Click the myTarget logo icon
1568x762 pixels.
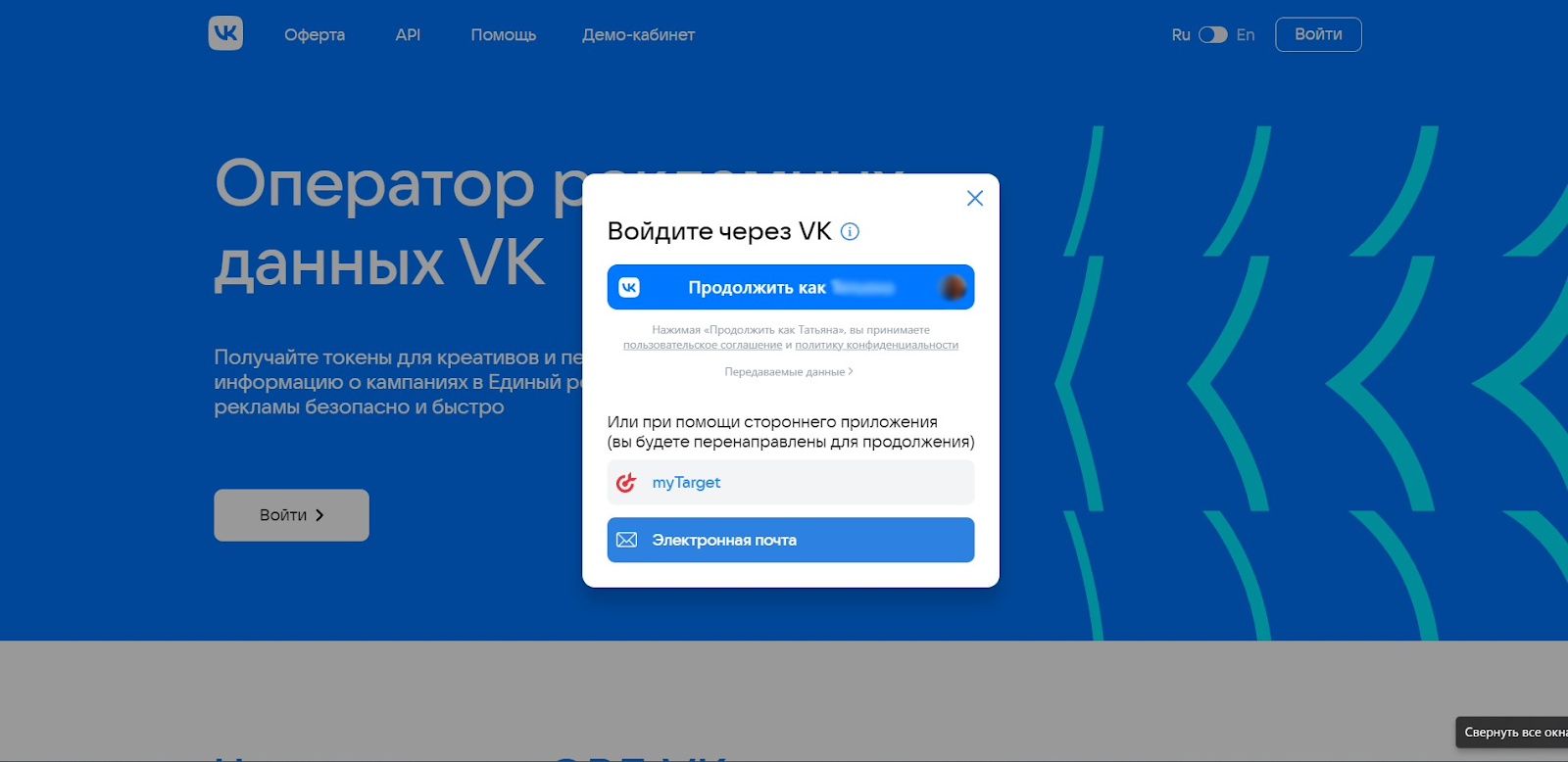[x=626, y=482]
